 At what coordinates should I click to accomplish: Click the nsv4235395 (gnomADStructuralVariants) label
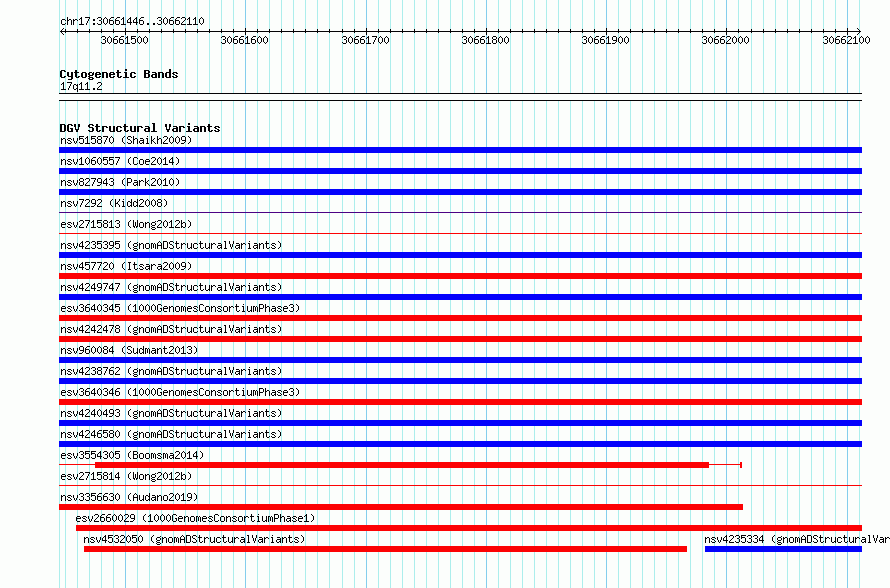(171, 245)
